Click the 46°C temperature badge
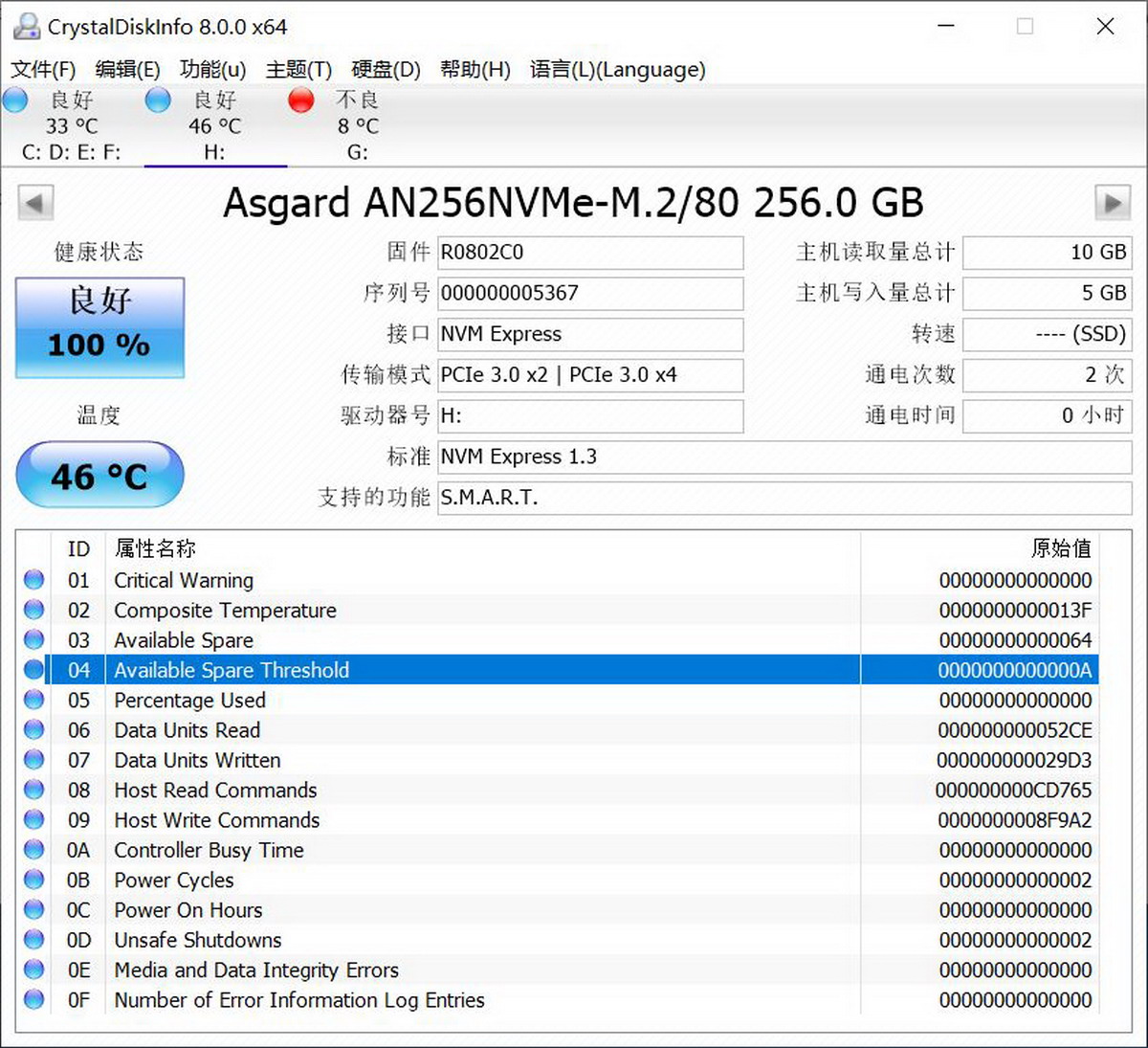 99,475
